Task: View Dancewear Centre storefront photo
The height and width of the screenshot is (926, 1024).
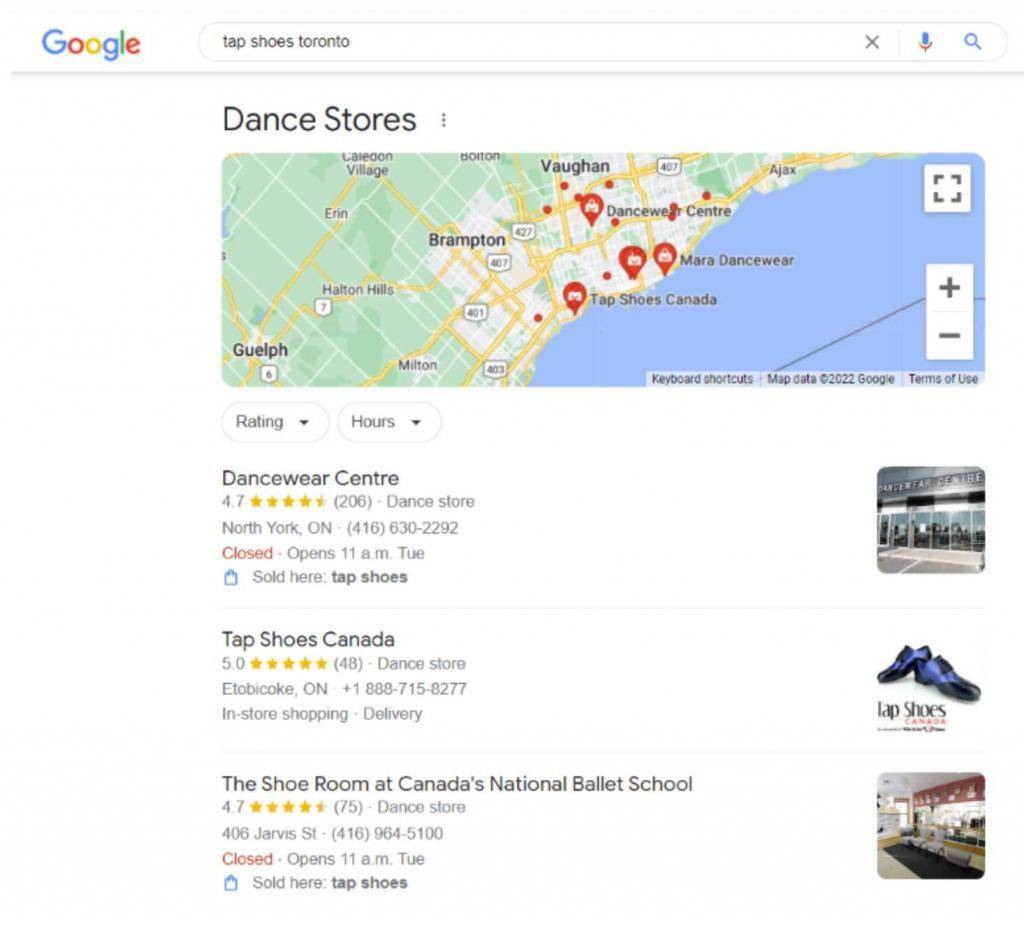Action: click(931, 520)
